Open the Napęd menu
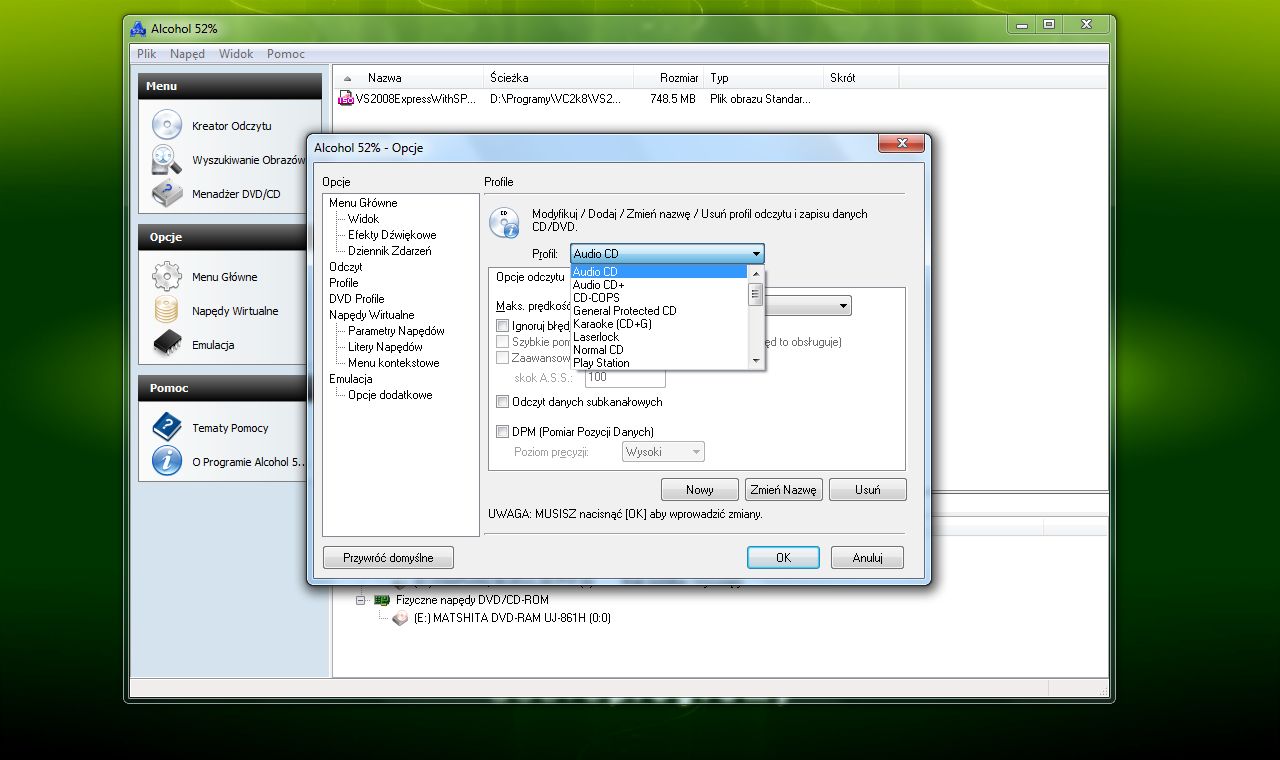The image size is (1280, 760). (187, 54)
